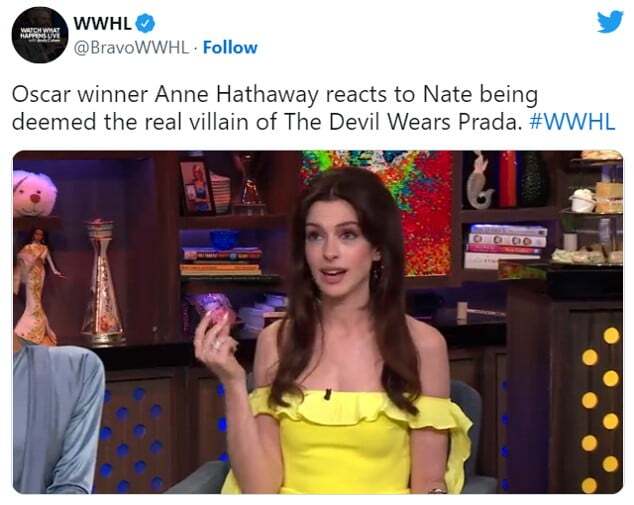Click the blue verified checkmark badge
Viewport: 634px width, 505px height.
[x=145, y=23]
